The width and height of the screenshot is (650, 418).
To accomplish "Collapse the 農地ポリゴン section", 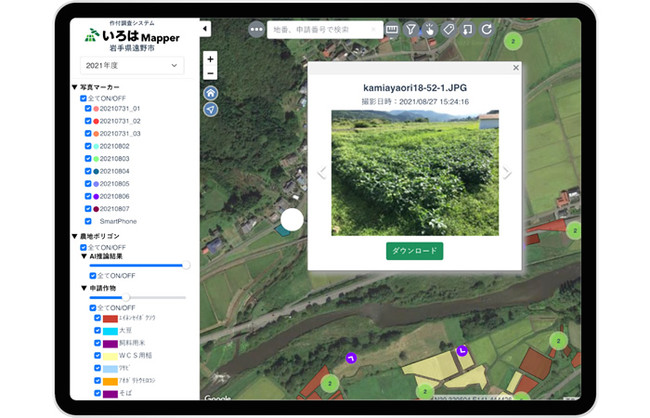I will tap(75, 236).
